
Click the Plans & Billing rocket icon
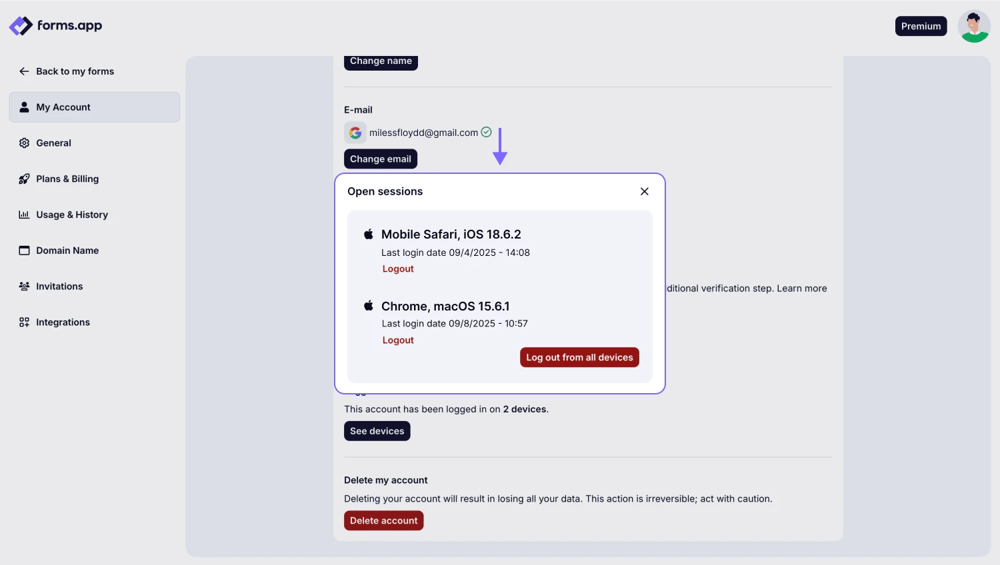(x=24, y=179)
